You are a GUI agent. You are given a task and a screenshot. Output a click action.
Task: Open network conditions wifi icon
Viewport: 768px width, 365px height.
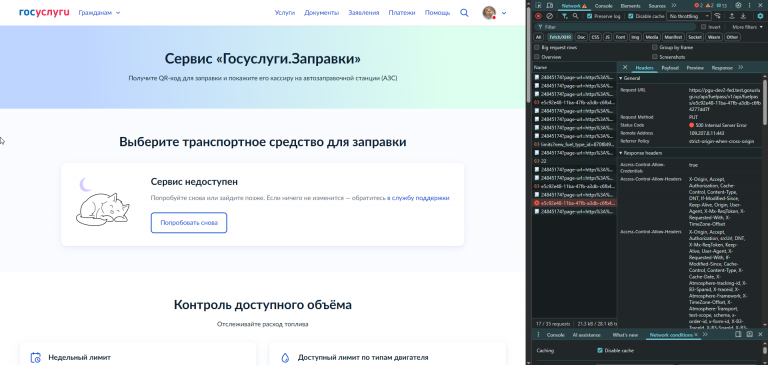tap(718, 16)
